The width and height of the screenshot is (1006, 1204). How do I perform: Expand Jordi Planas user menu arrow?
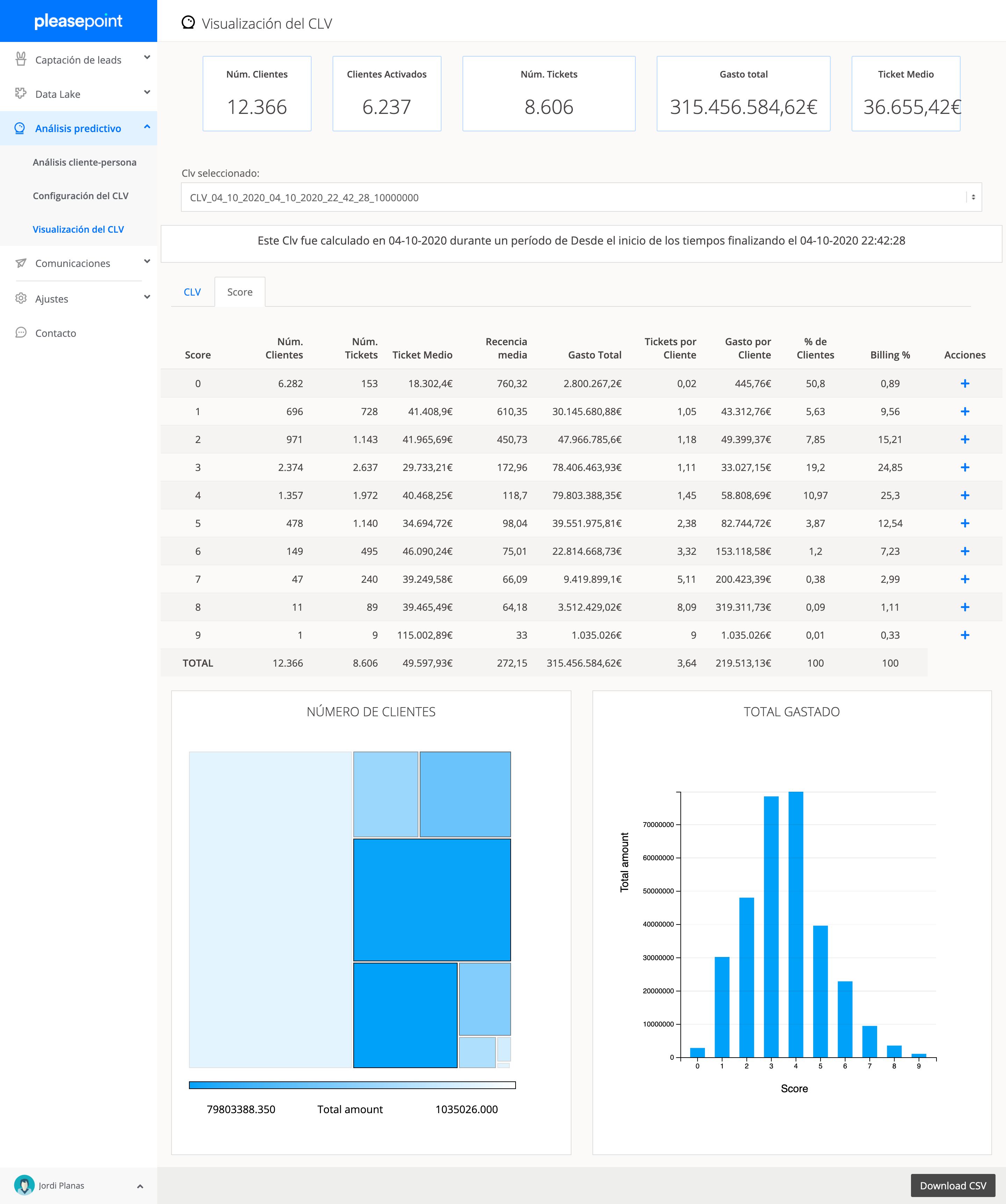coord(140,1185)
